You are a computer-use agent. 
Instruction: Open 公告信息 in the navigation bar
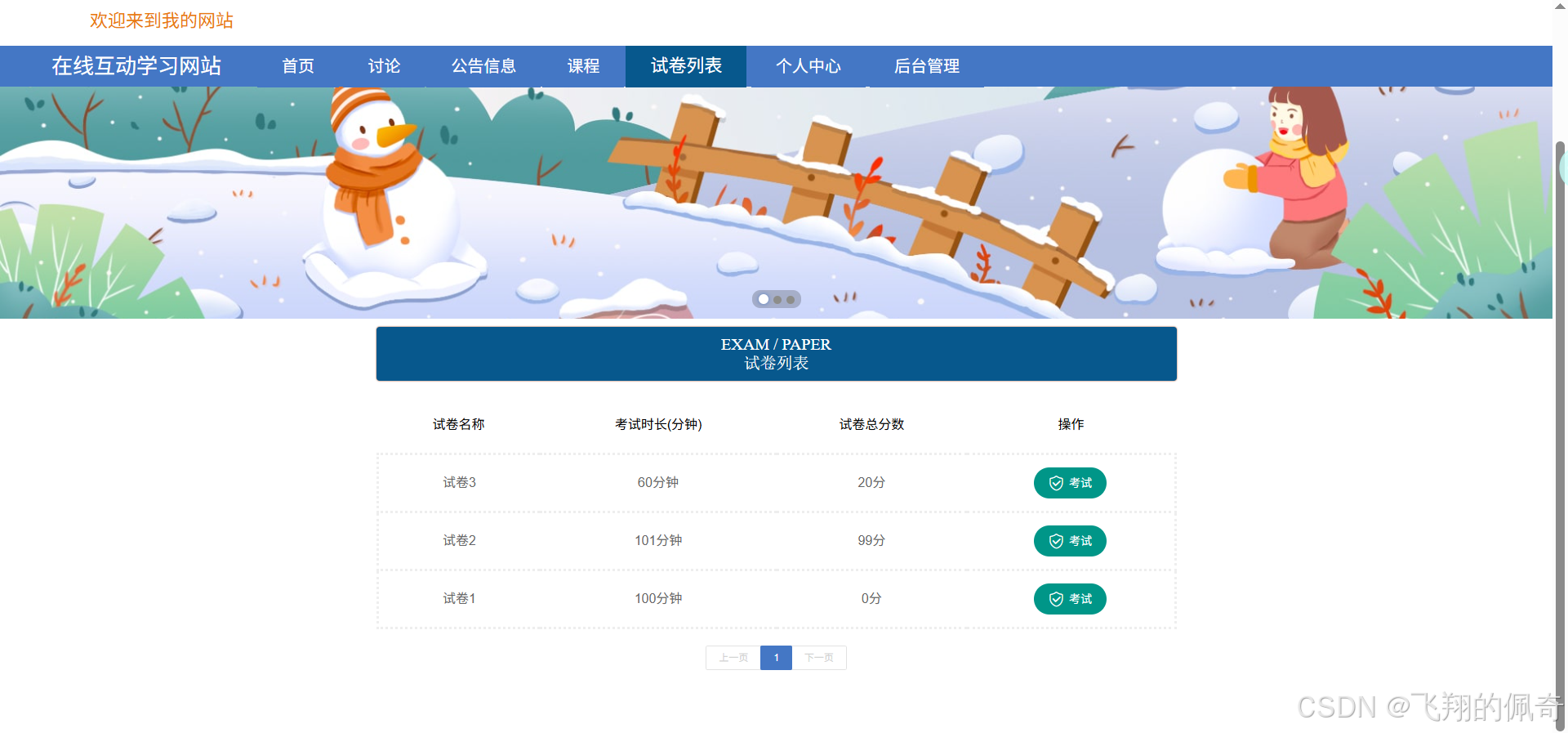483,66
